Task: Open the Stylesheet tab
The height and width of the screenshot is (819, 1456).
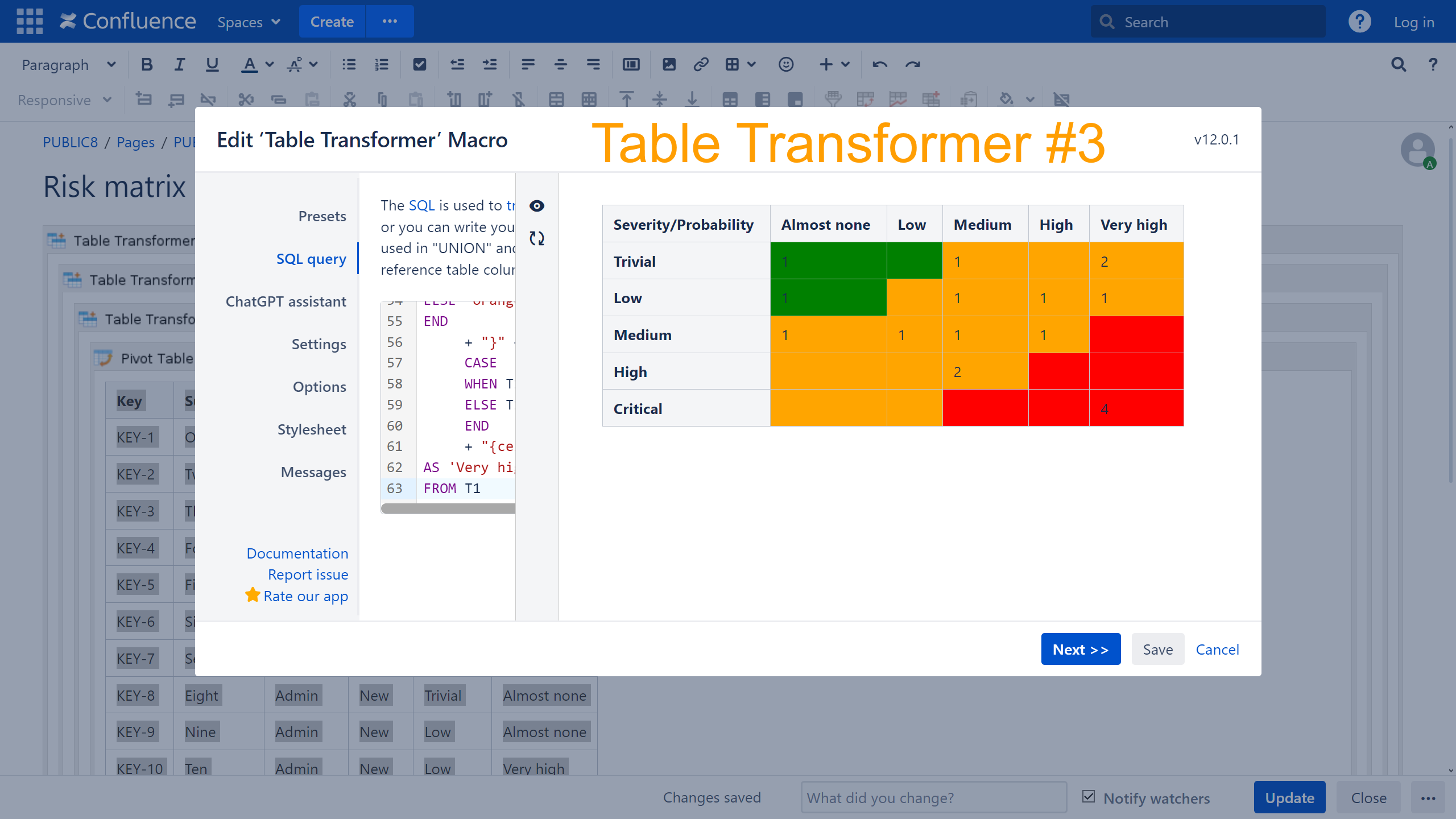Action: click(311, 429)
